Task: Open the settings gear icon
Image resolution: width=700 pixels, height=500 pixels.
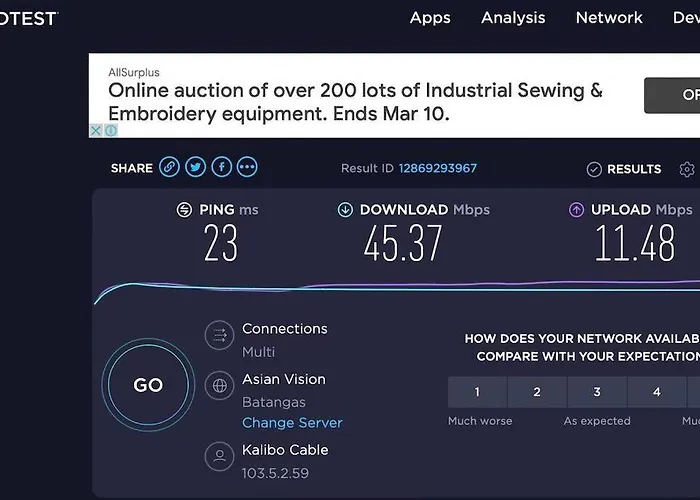Action: [687, 169]
